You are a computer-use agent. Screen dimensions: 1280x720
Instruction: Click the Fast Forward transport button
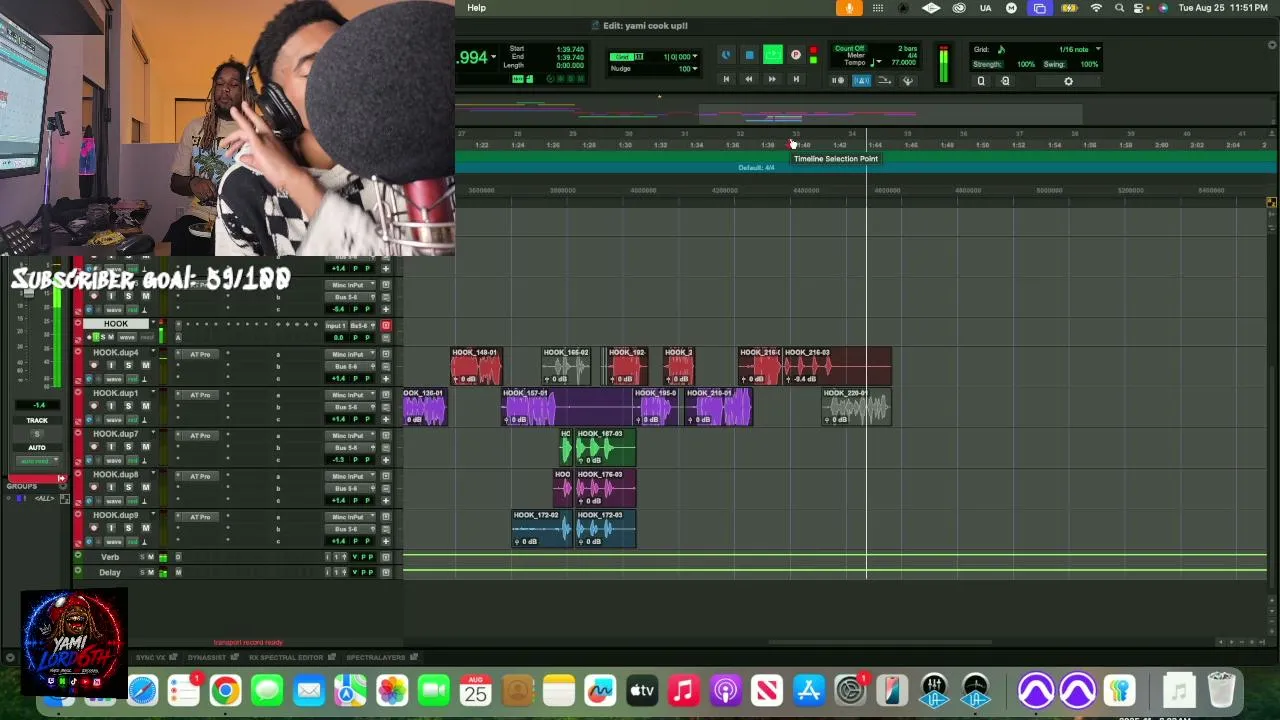pos(772,79)
